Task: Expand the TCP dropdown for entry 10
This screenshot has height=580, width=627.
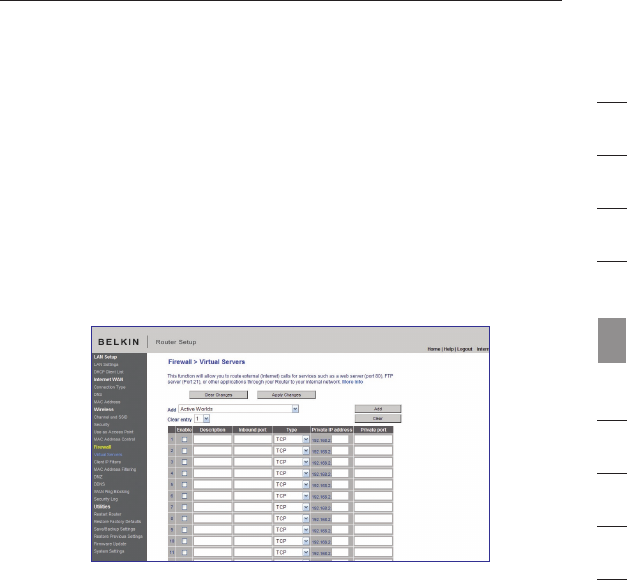Action: [x=292, y=541]
